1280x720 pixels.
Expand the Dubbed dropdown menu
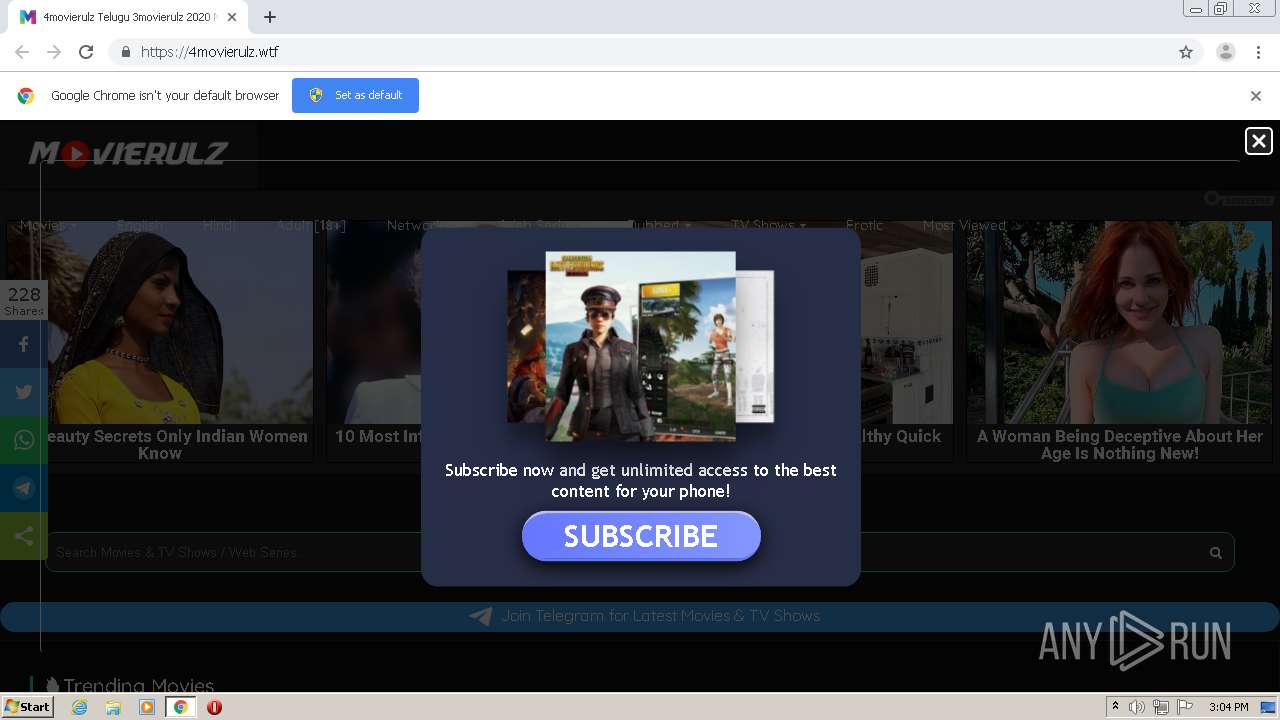pyautogui.click(x=659, y=225)
